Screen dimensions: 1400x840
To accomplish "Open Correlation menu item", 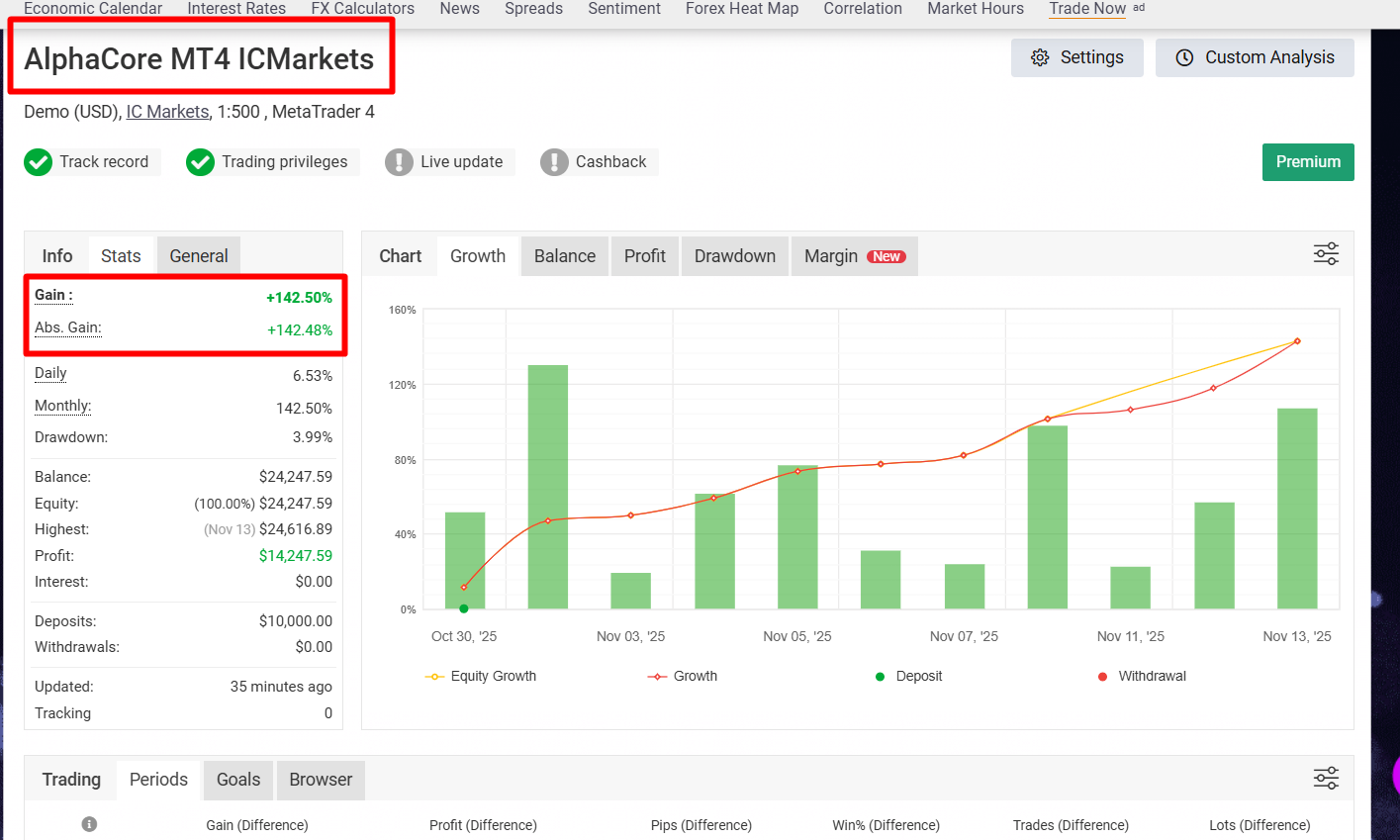I will [x=863, y=9].
